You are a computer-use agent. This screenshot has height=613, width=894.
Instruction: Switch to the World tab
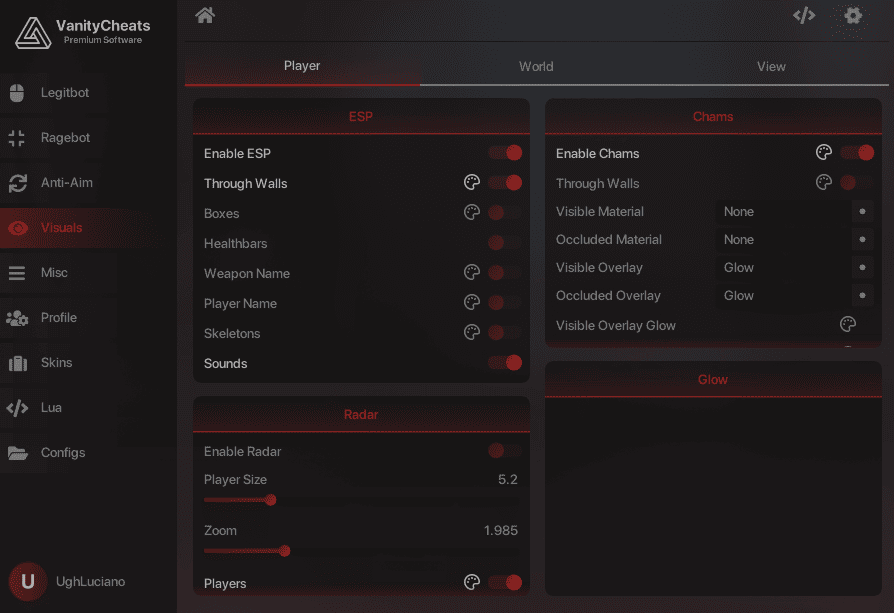click(536, 67)
